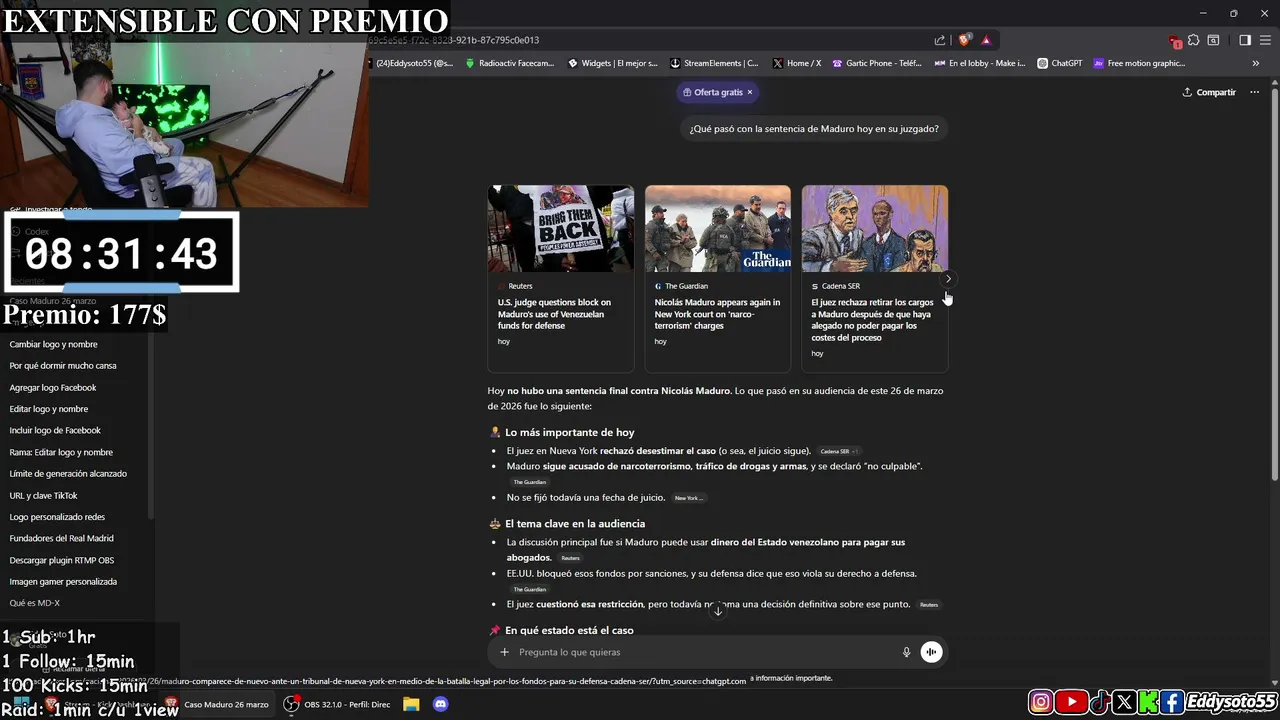The height and width of the screenshot is (720, 1280).
Task: Open Free motion graphic... bookmark
Action: click(1139, 63)
